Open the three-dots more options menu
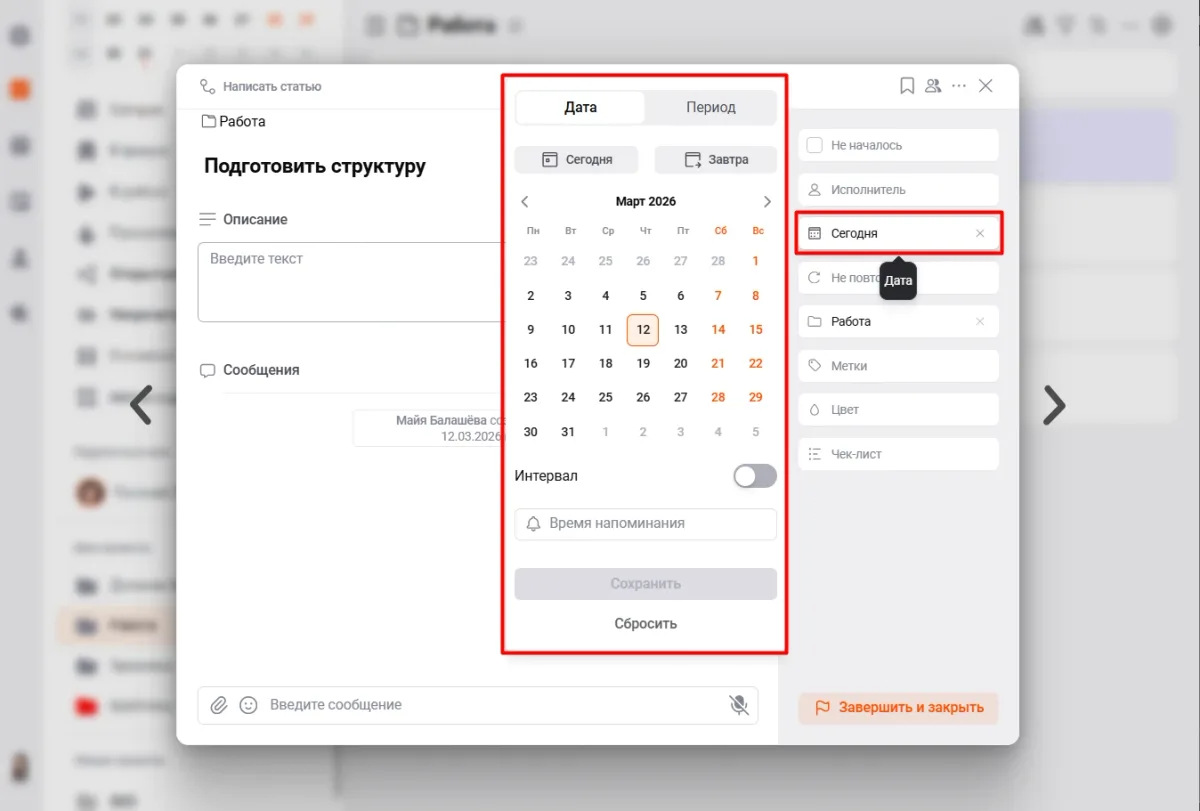Image resolution: width=1200 pixels, height=811 pixels. coord(959,86)
